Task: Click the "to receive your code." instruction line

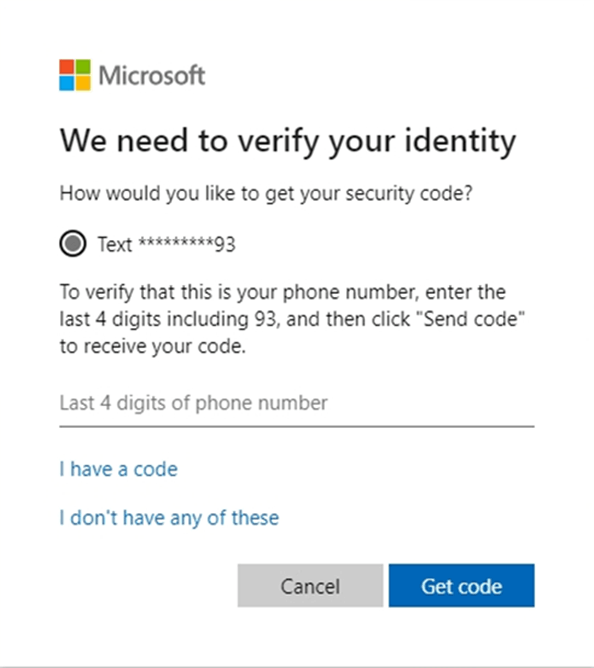Action: tap(153, 346)
